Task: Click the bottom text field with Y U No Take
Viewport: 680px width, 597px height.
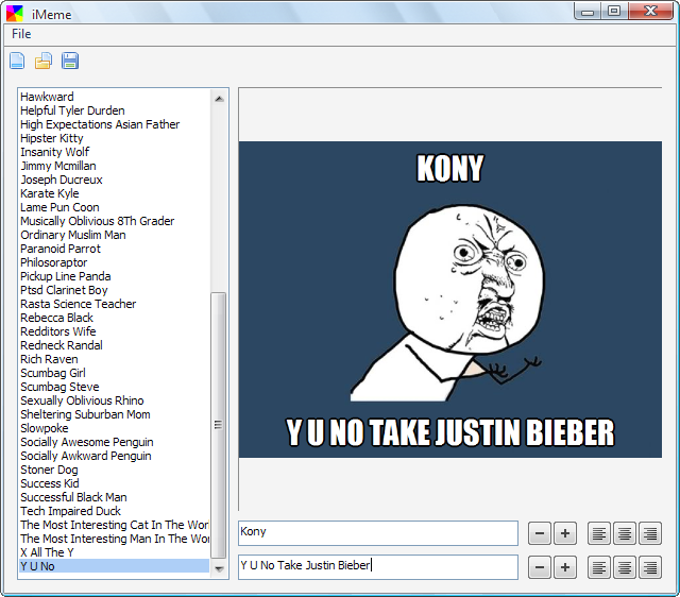Action: [378, 567]
